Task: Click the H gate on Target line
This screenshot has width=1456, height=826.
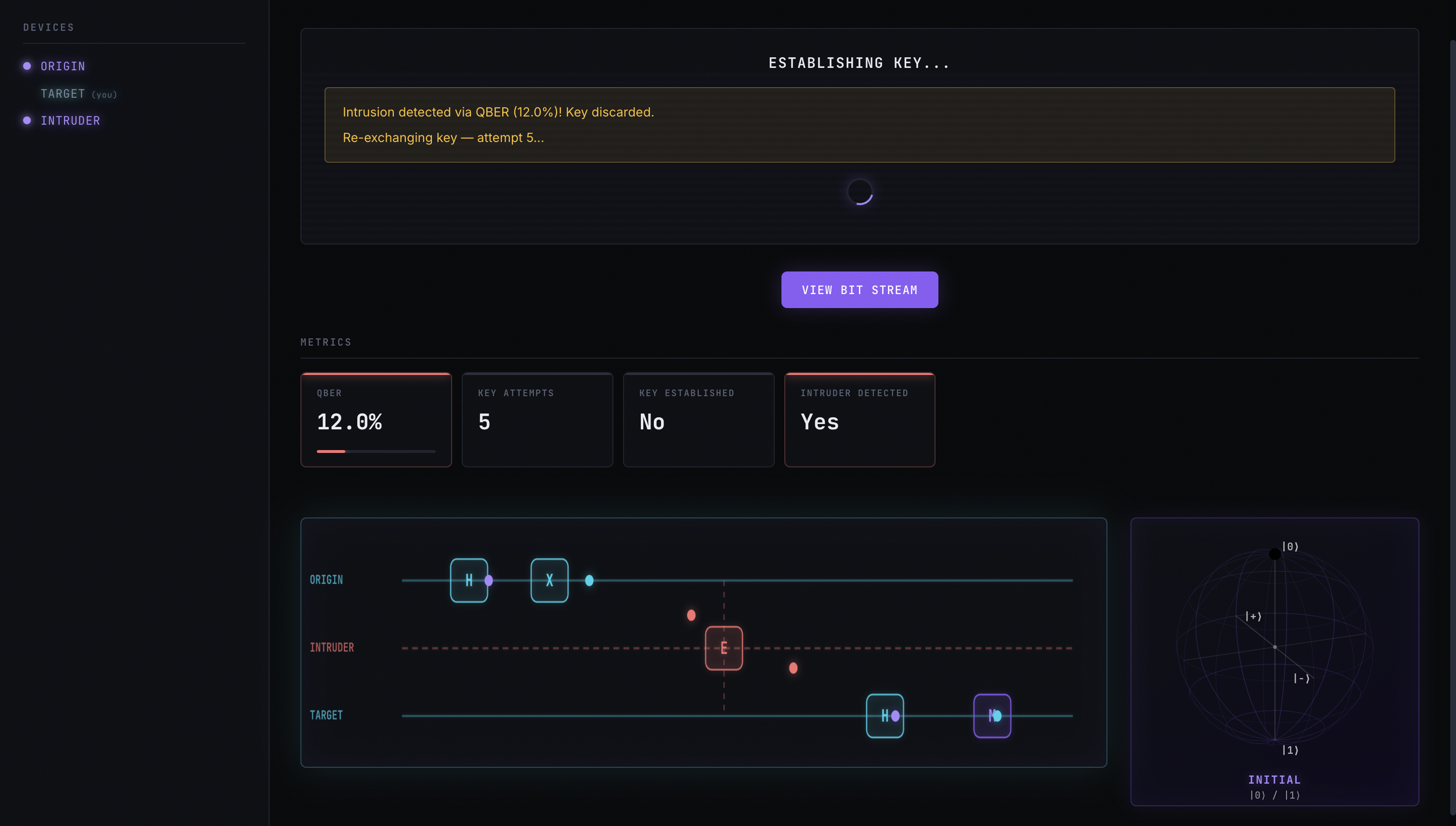Action: click(884, 715)
